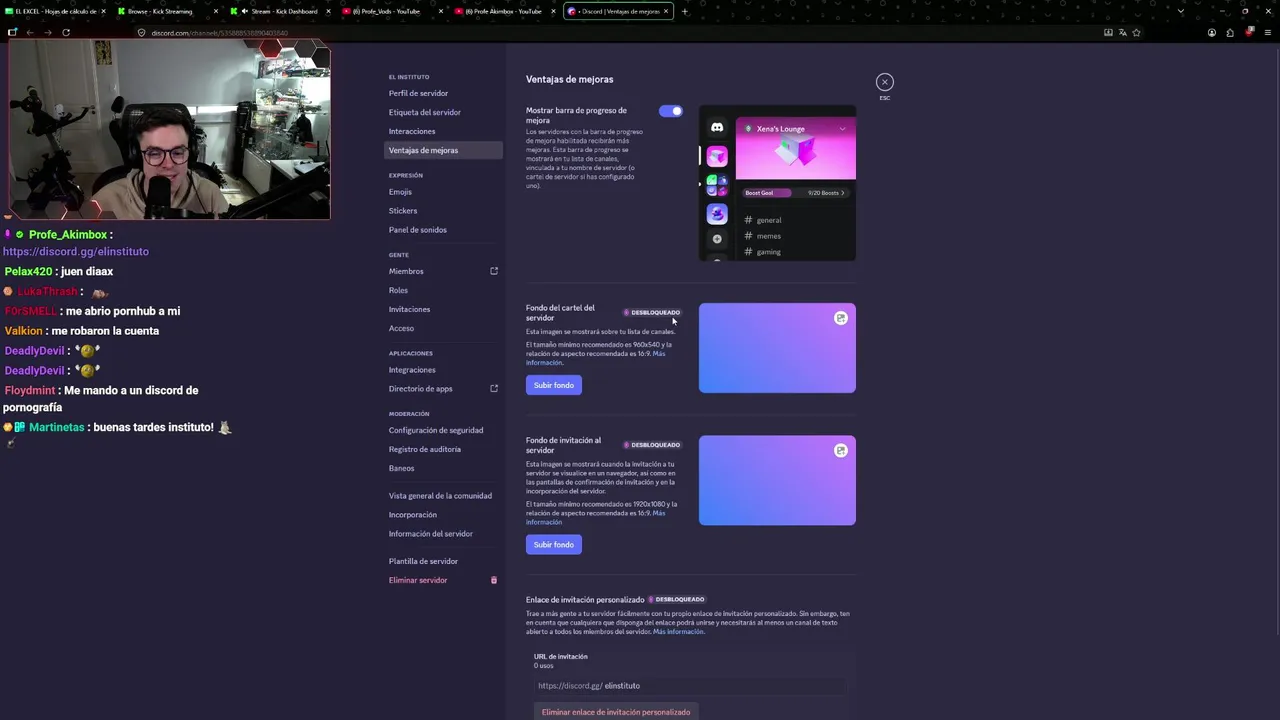Close server settings with the ESC button
The width and height of the screenshot is (1280, 720).
(884, 82)
